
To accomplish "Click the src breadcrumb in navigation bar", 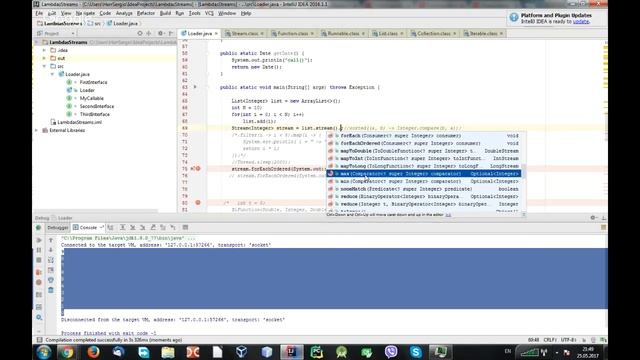I will pos(94,24).
